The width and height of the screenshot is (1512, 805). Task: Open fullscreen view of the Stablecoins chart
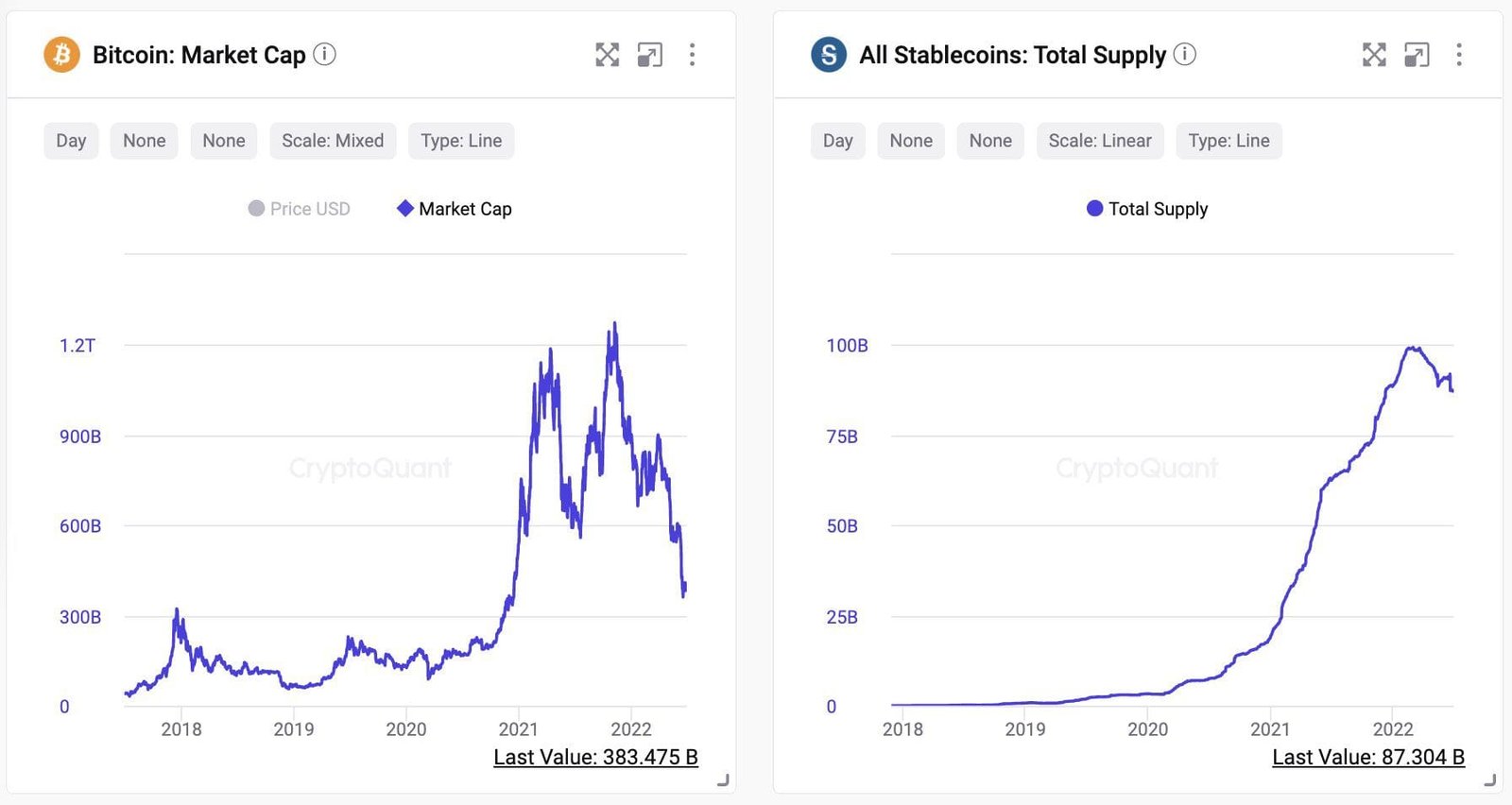coord(1374,55)
